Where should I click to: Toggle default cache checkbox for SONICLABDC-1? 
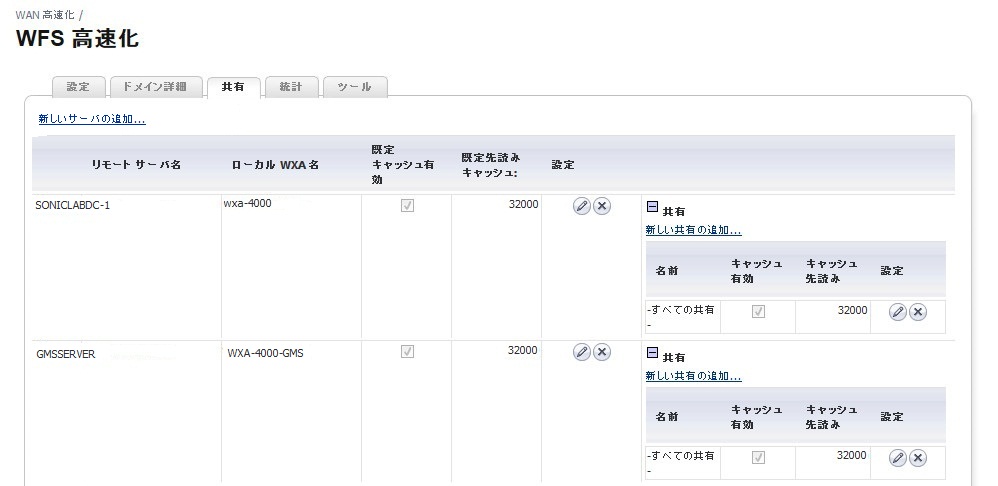[x=407, y=205]
